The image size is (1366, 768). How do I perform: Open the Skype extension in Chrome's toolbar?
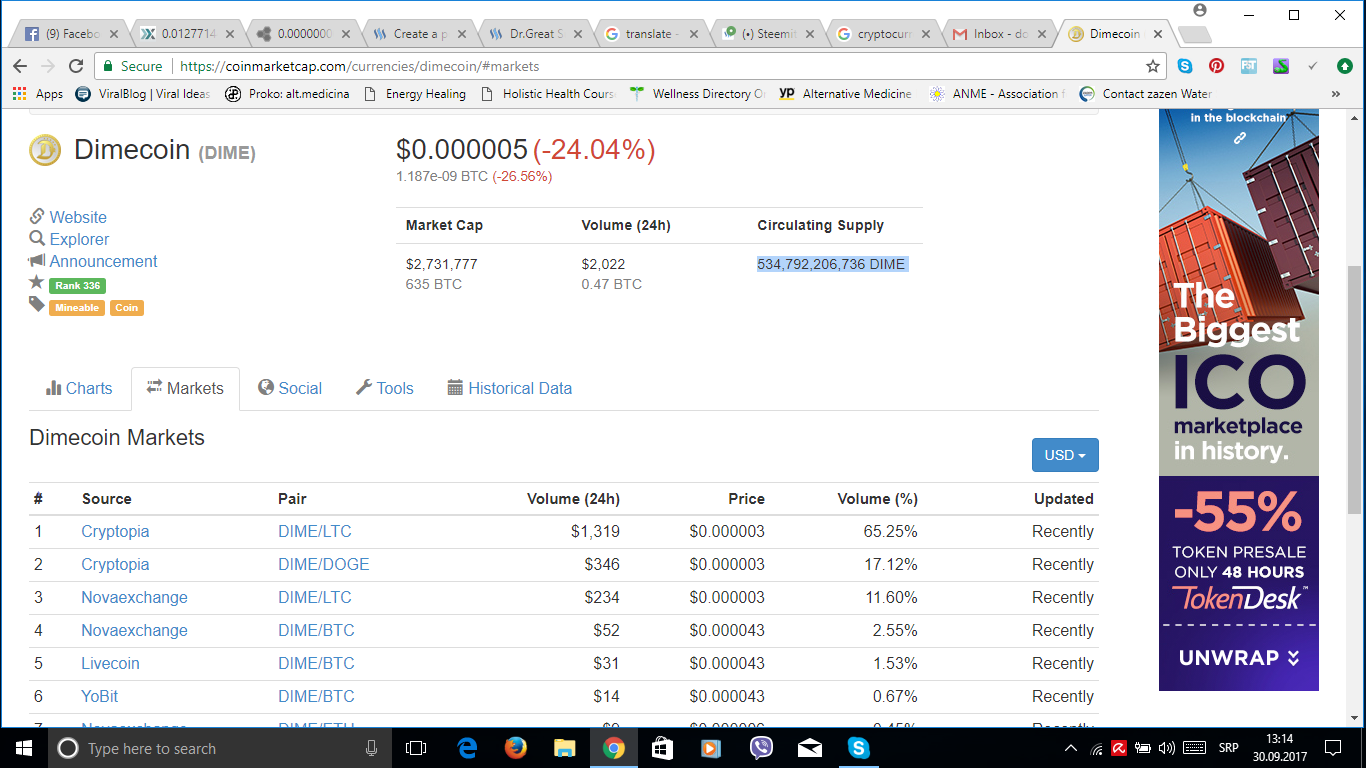click(x=1185, y=66)
